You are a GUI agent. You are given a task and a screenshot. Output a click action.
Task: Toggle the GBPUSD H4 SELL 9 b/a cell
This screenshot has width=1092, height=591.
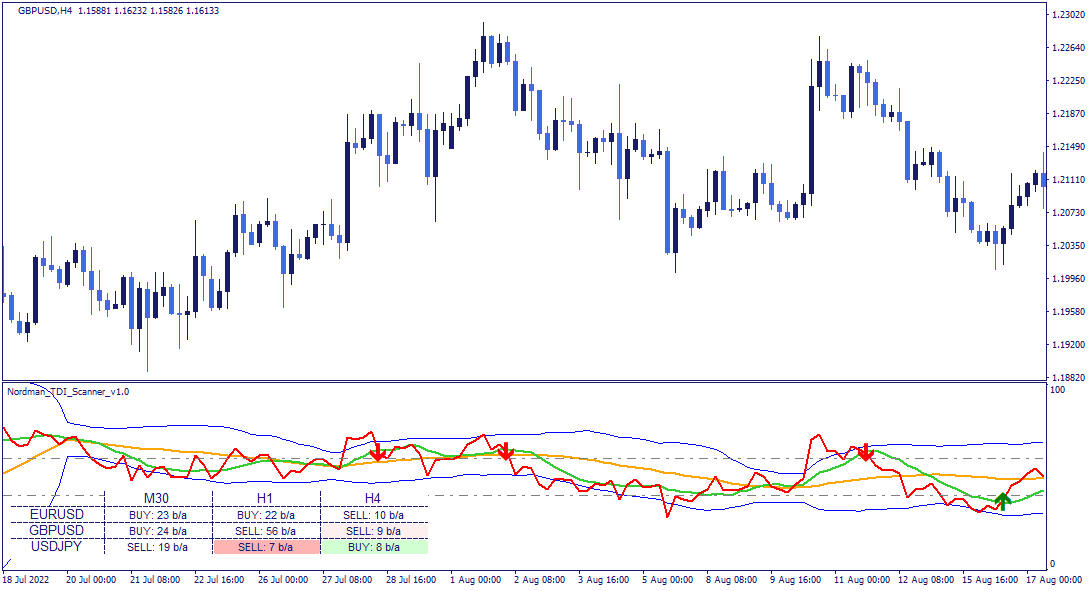tap(373, 531)
